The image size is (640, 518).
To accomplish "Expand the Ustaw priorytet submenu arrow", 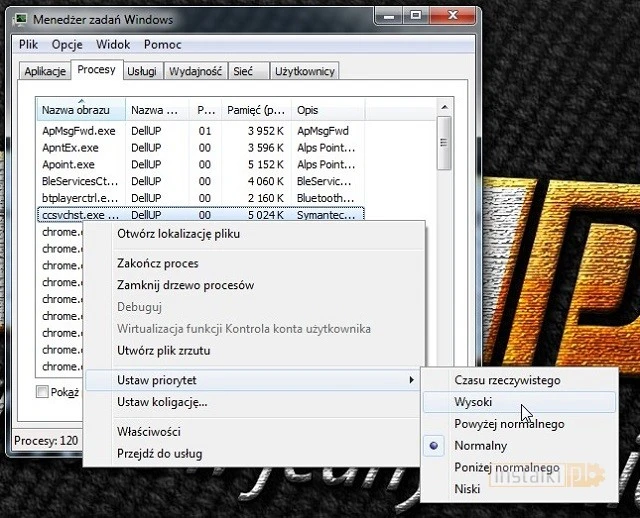I will click(411, 380).
